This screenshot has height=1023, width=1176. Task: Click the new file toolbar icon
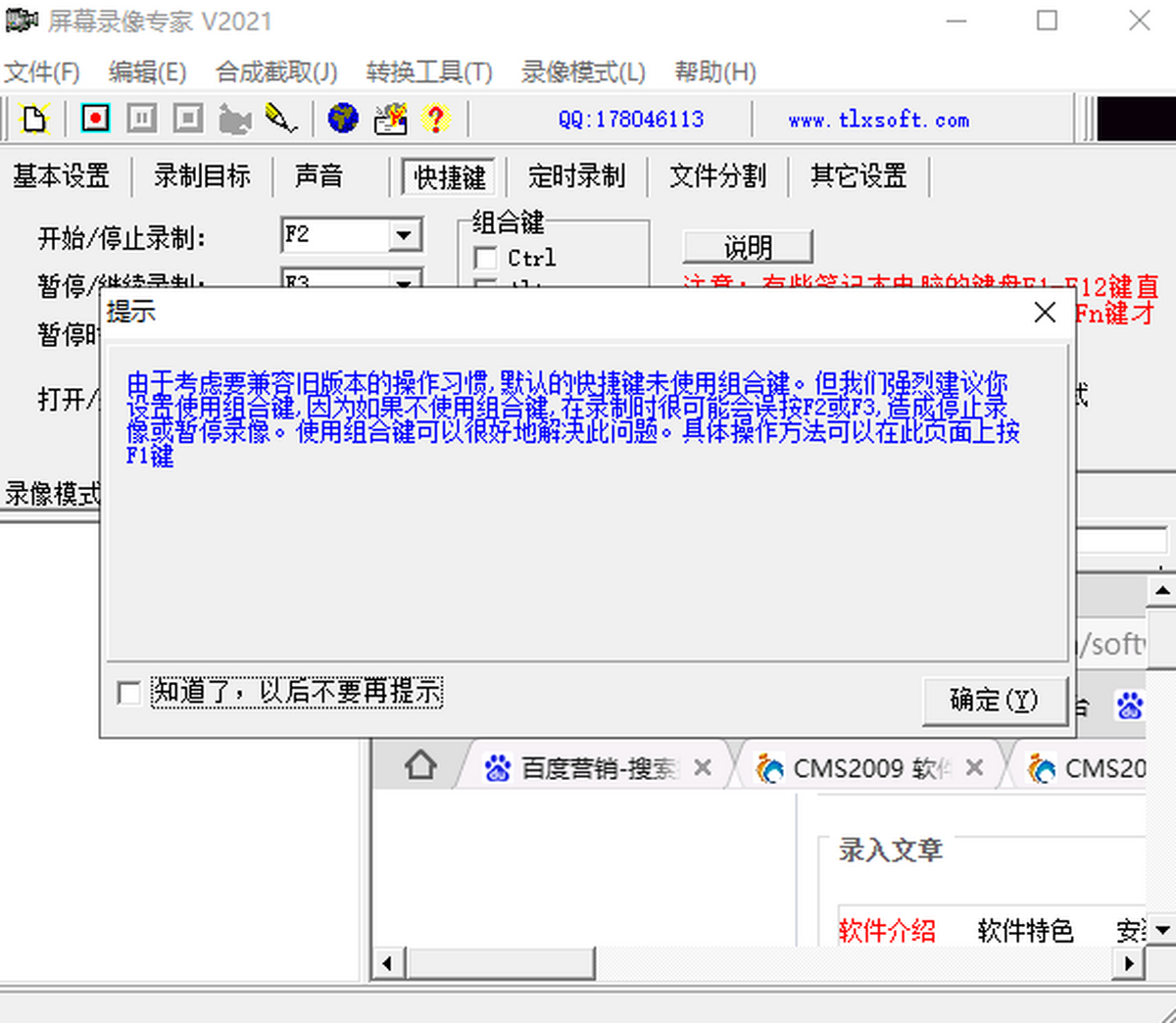[34, 119]
